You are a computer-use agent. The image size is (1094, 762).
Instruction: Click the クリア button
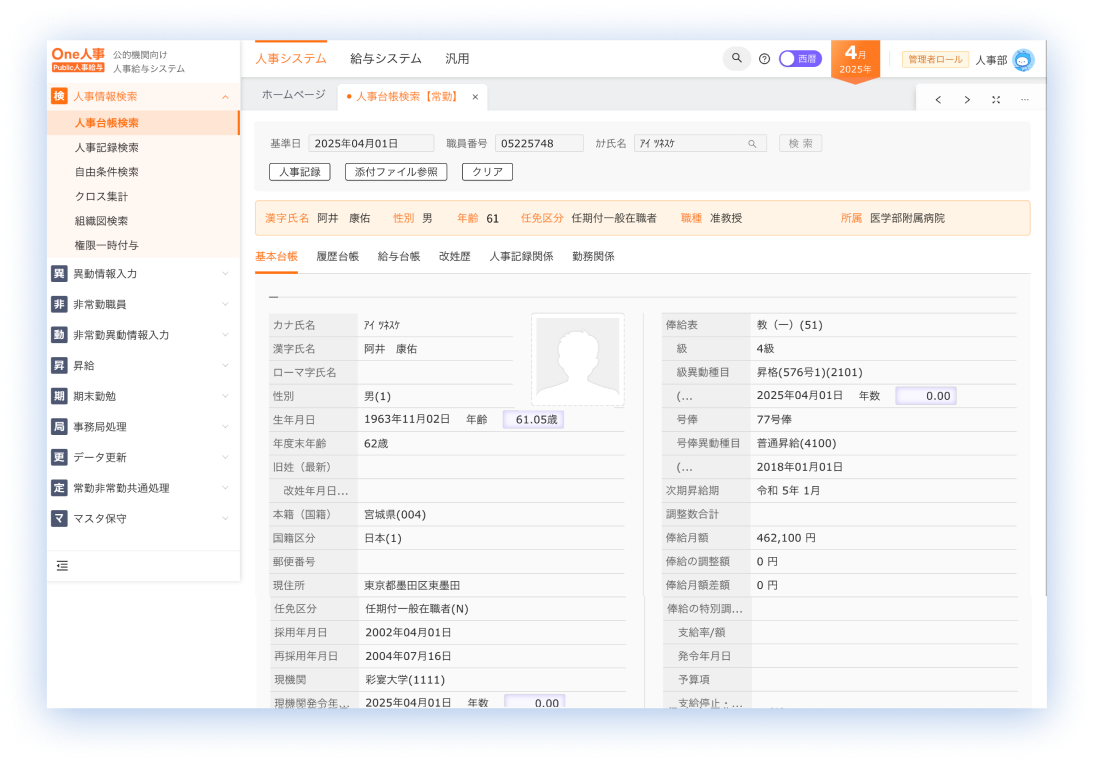[487, 172]
